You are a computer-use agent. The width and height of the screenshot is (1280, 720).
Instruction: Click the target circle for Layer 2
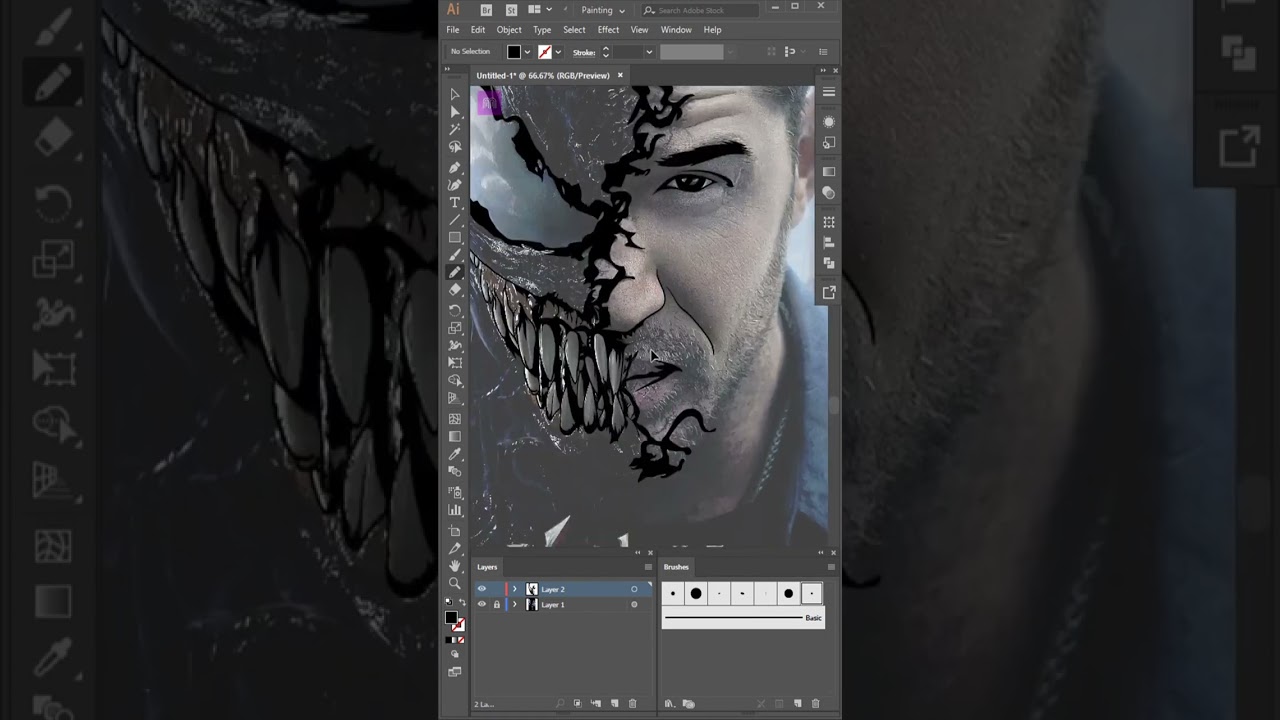[x=634, y=589]
